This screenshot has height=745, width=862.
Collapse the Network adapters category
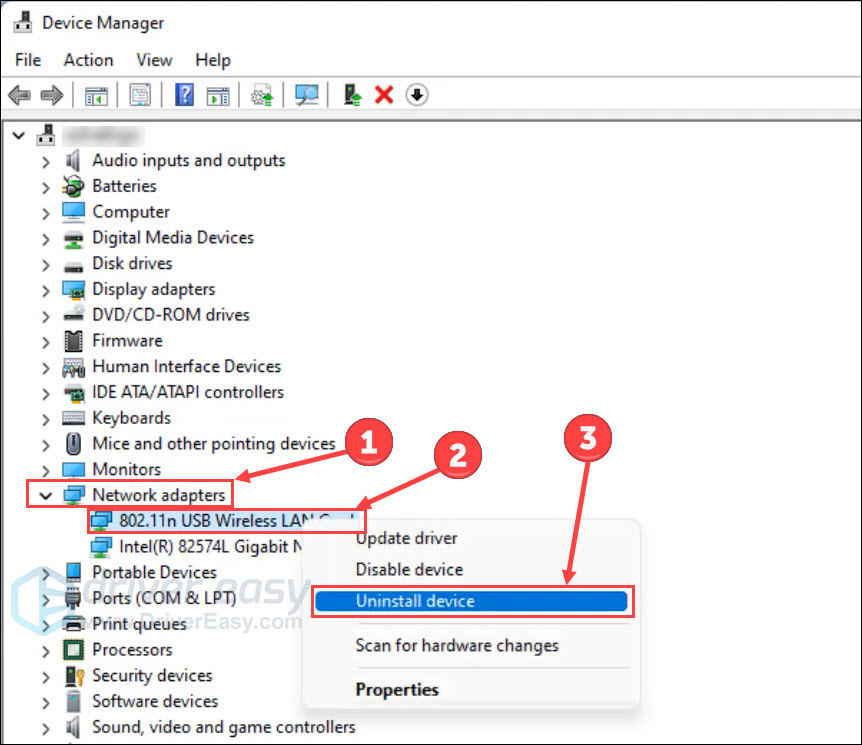(x=46, y=495)
